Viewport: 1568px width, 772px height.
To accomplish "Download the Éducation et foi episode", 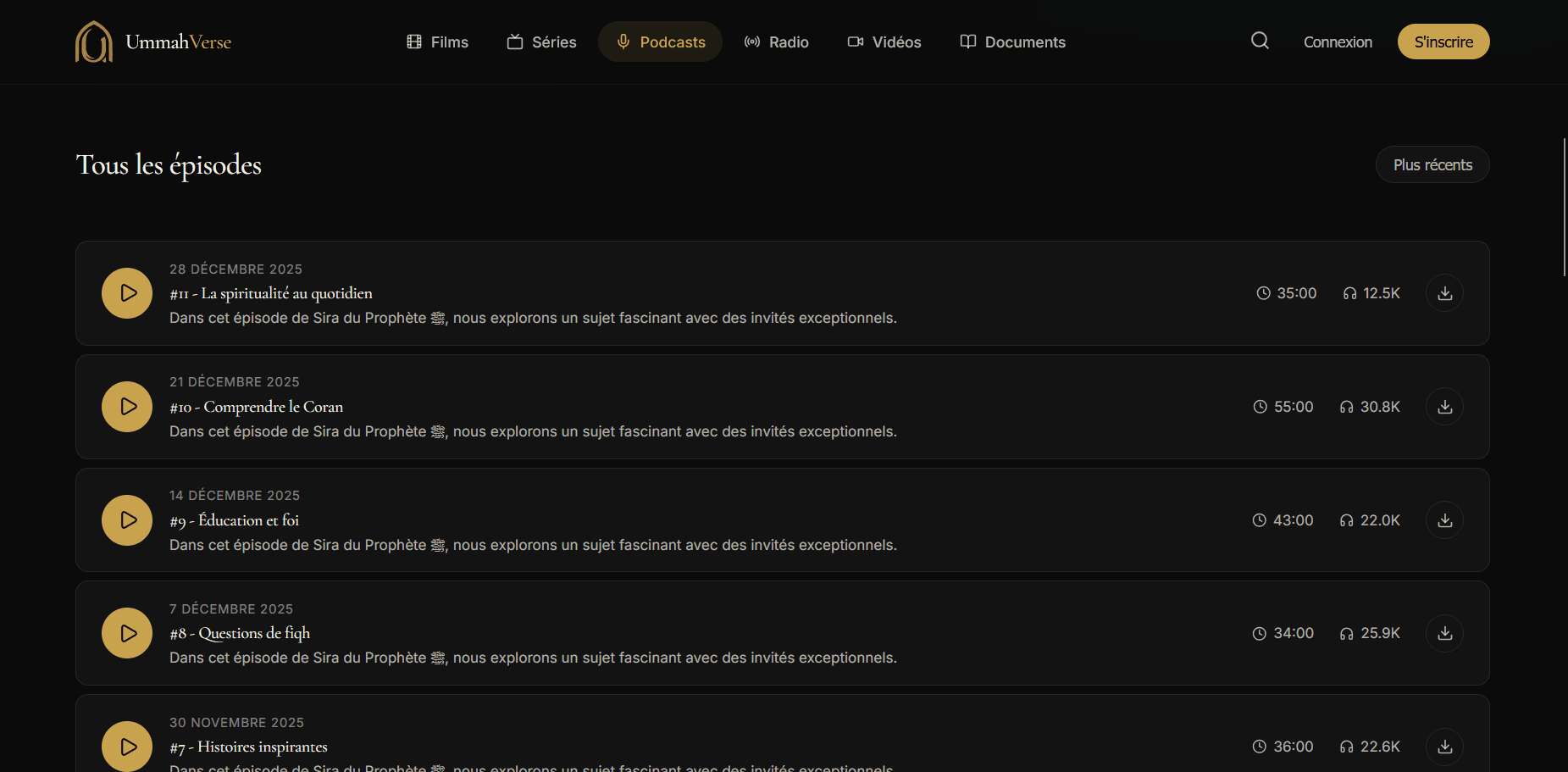I will 1444,520.
